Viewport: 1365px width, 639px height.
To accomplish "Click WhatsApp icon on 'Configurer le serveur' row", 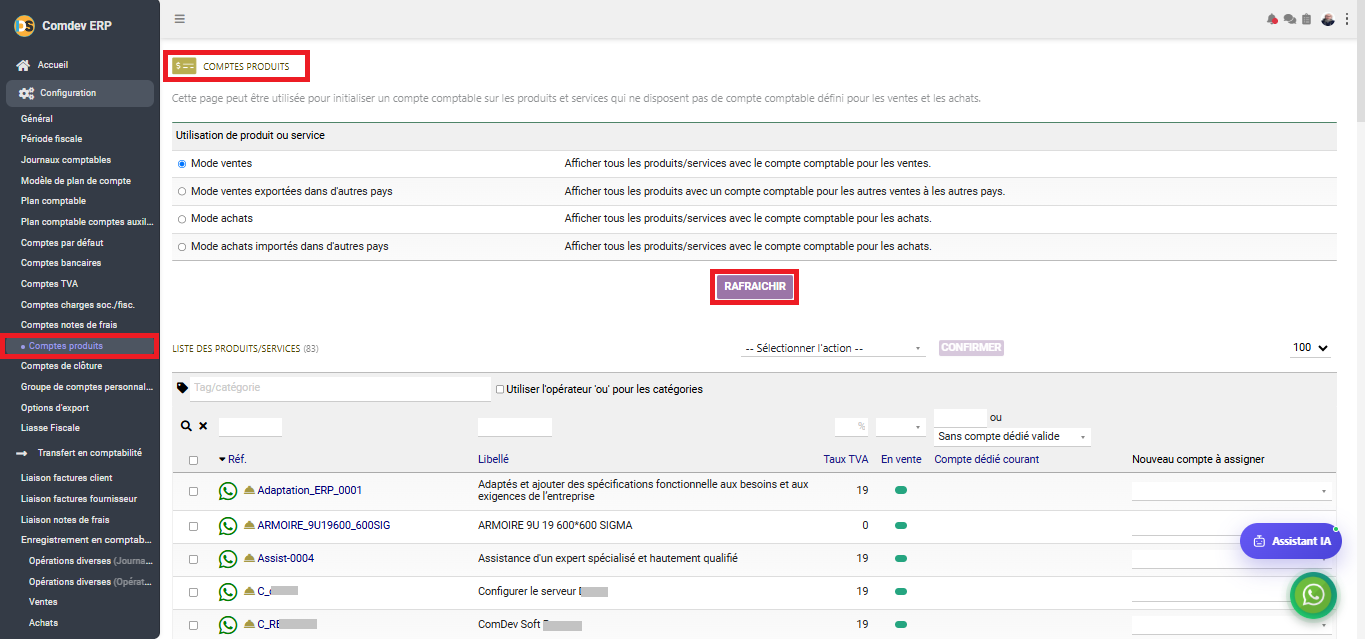I will pos(228,591).
